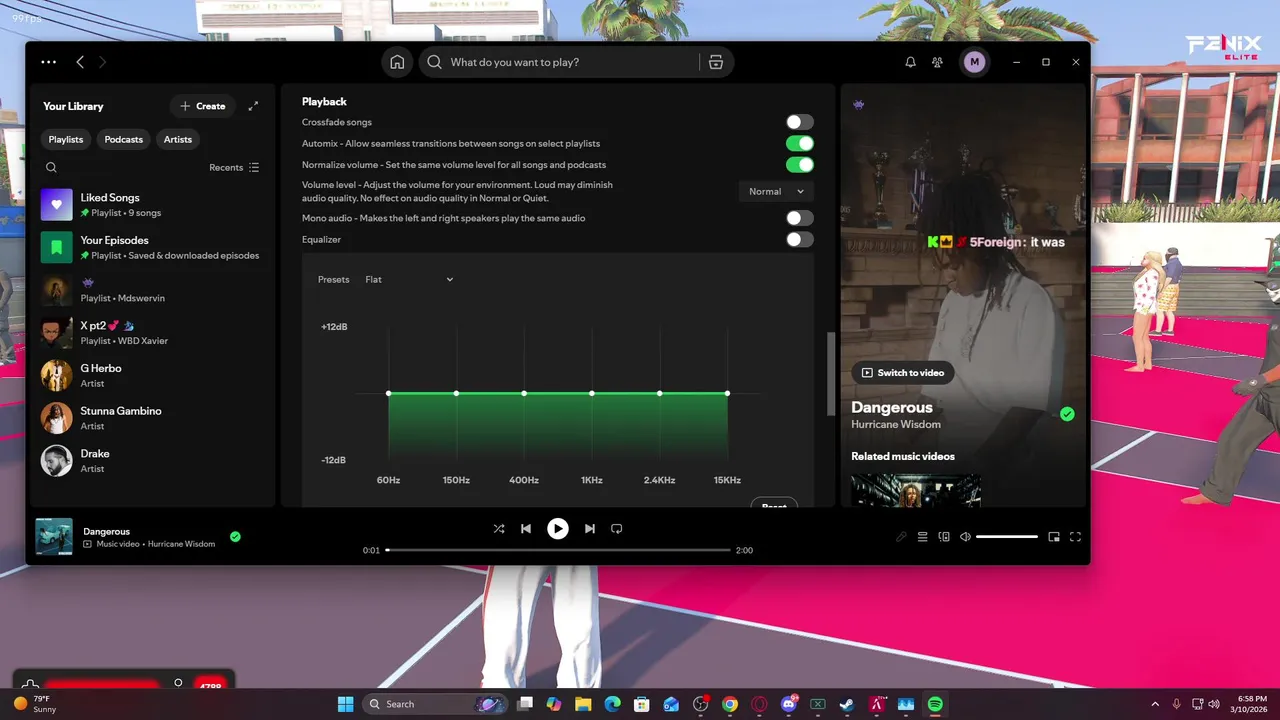
Task: Open the Liked Songs playlist
Action: pyautogui.click(x=153, y=205)
